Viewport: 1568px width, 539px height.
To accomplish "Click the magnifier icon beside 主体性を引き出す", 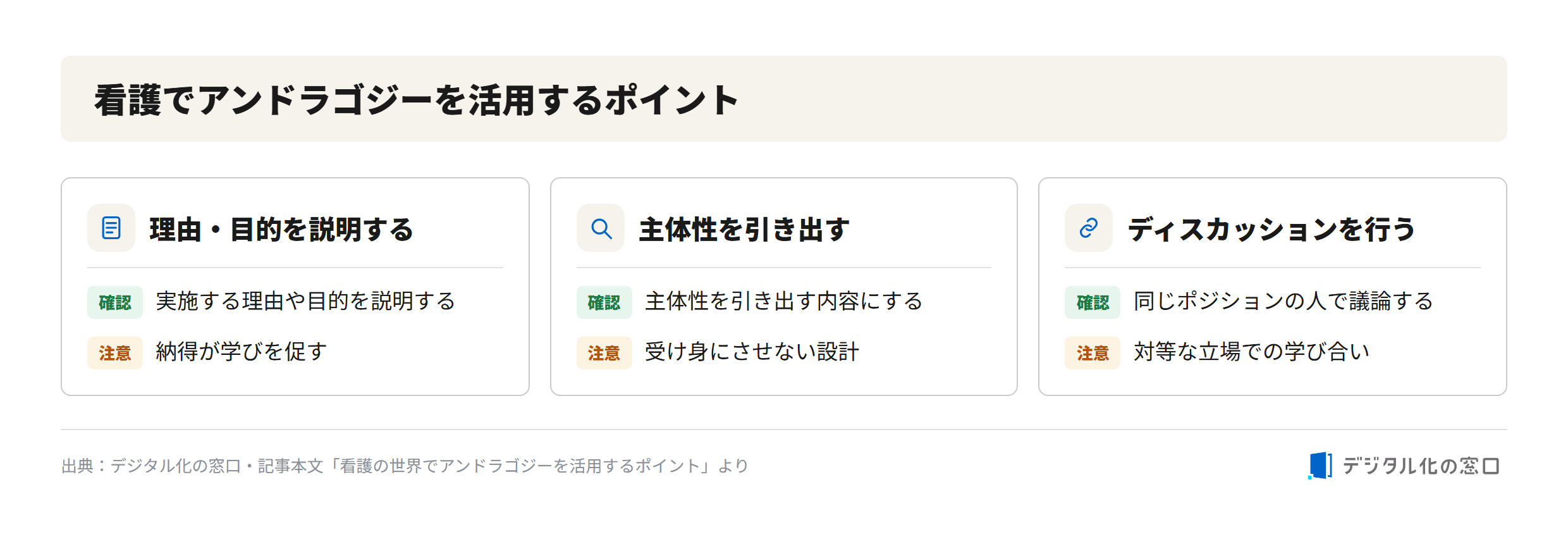I will tap(601, 228).
